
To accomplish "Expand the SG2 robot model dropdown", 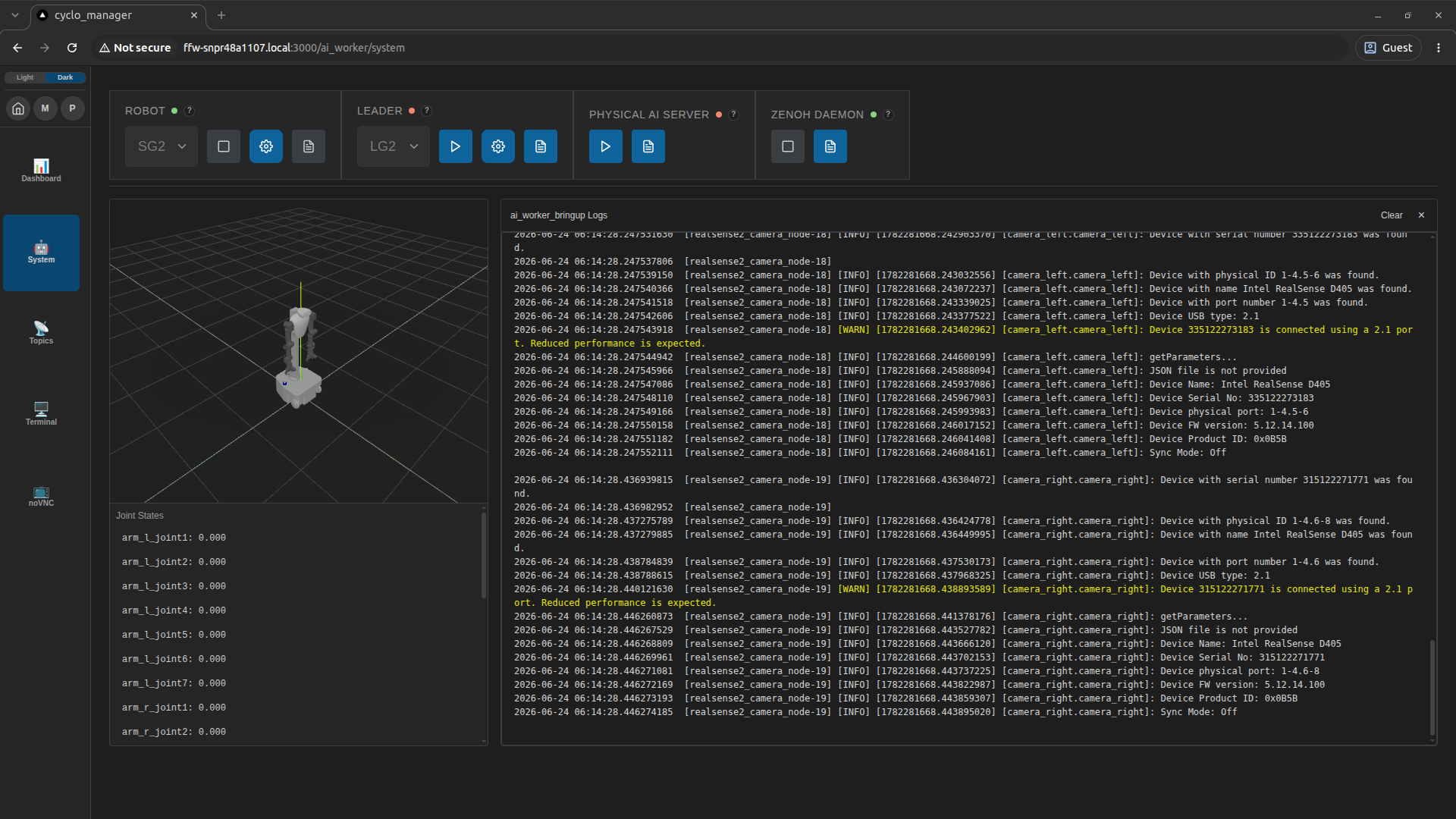I will [162, 146].
